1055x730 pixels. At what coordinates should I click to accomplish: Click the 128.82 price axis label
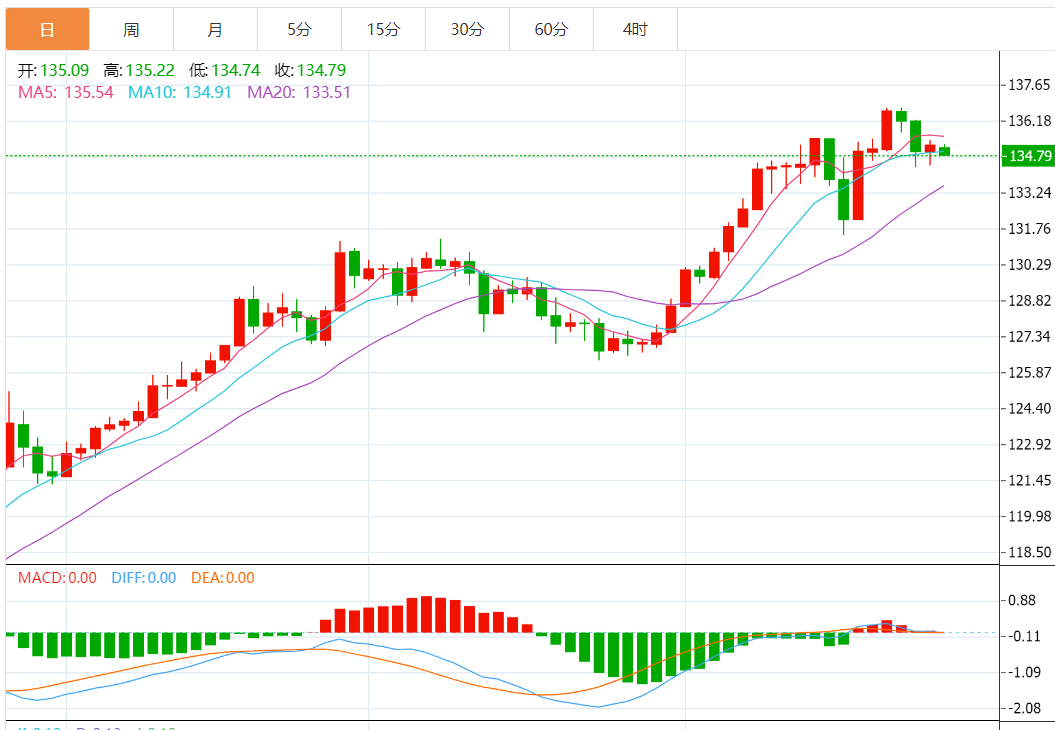click(1029, 301)
